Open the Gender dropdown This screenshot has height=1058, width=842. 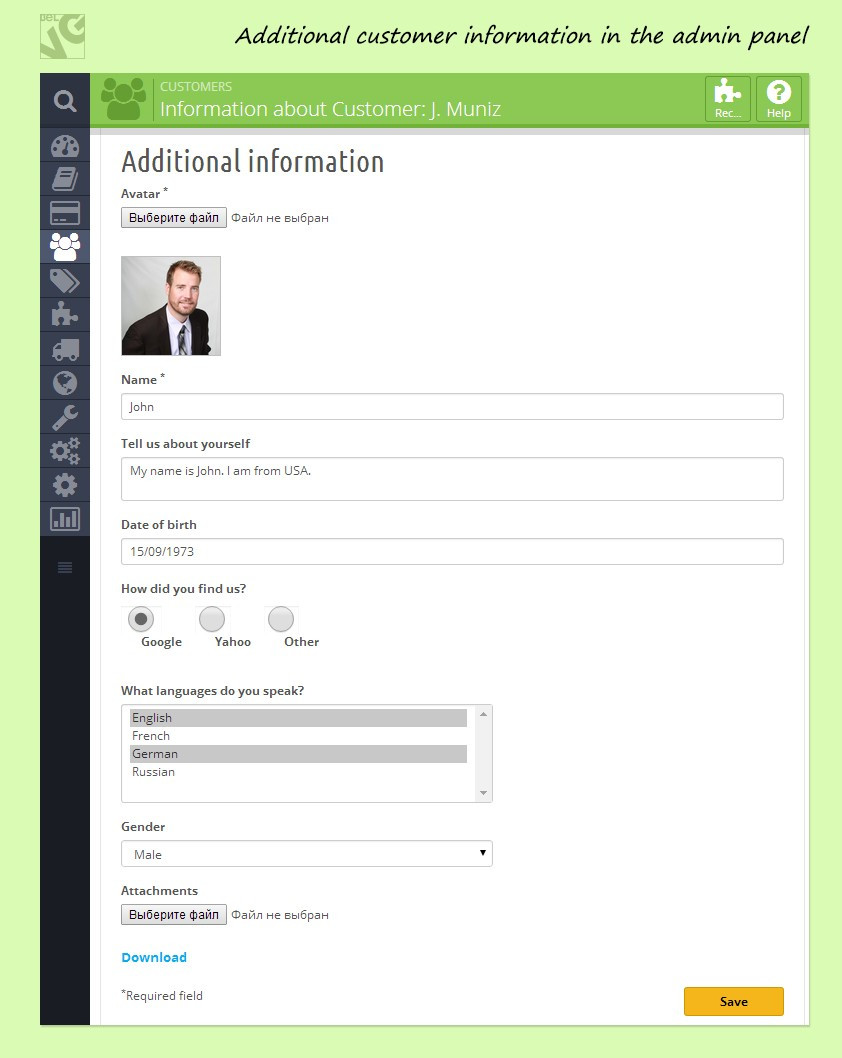coord(307,854)
